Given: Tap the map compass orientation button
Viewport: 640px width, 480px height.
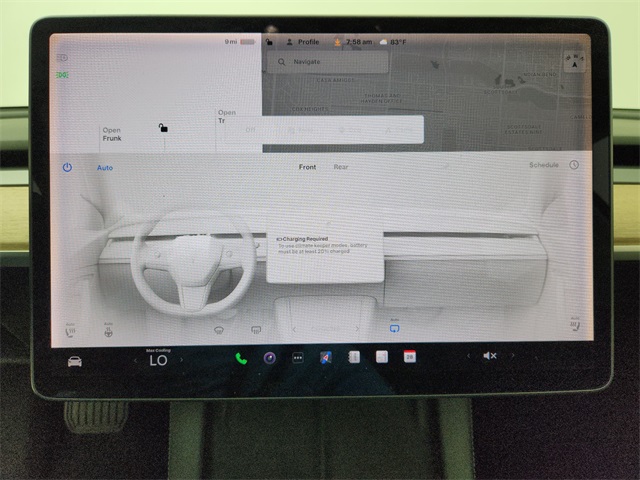Looking at the screenshot, I should (574, 62).
